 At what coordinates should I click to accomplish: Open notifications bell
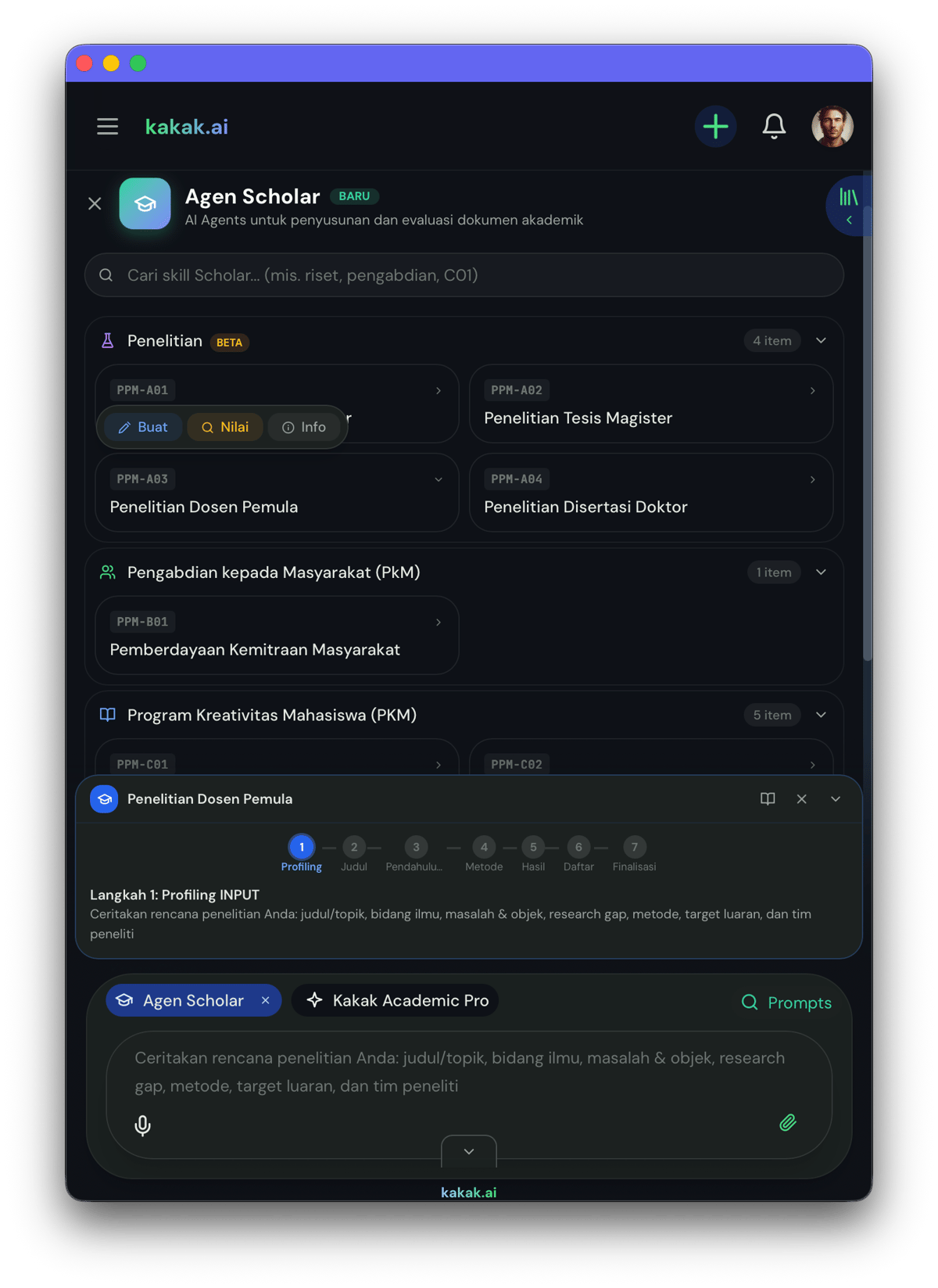tap(774, 127)
